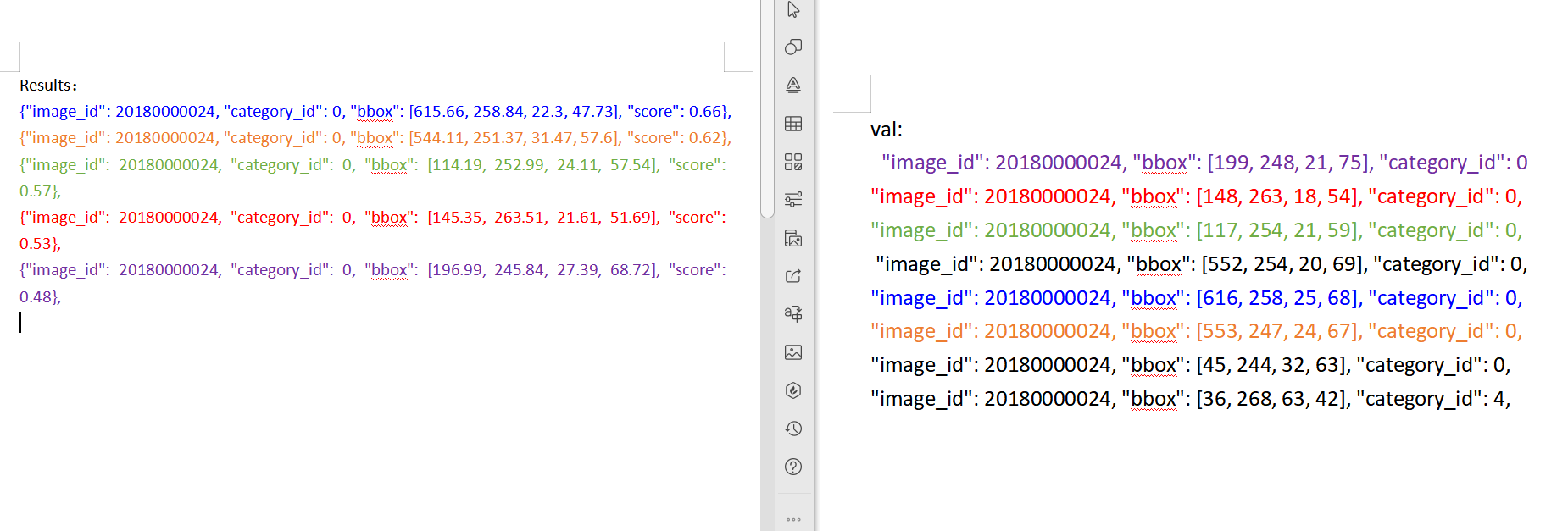This screenshot has height=531, width=1568.
Task: Click the green result bbox [114.19, 252.99, 24.11, 57.54]
Action: tap(543, 165)
